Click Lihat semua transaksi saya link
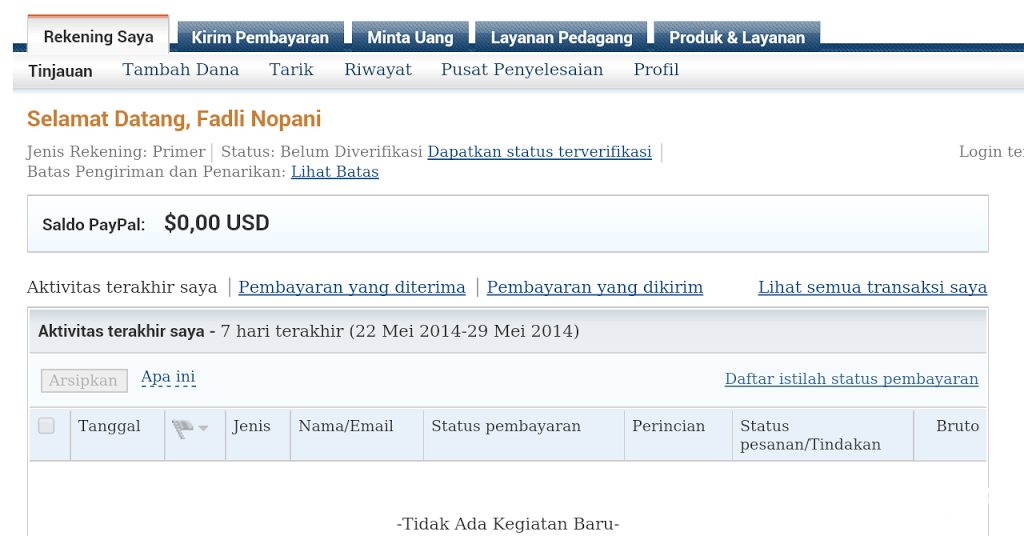 872,288
